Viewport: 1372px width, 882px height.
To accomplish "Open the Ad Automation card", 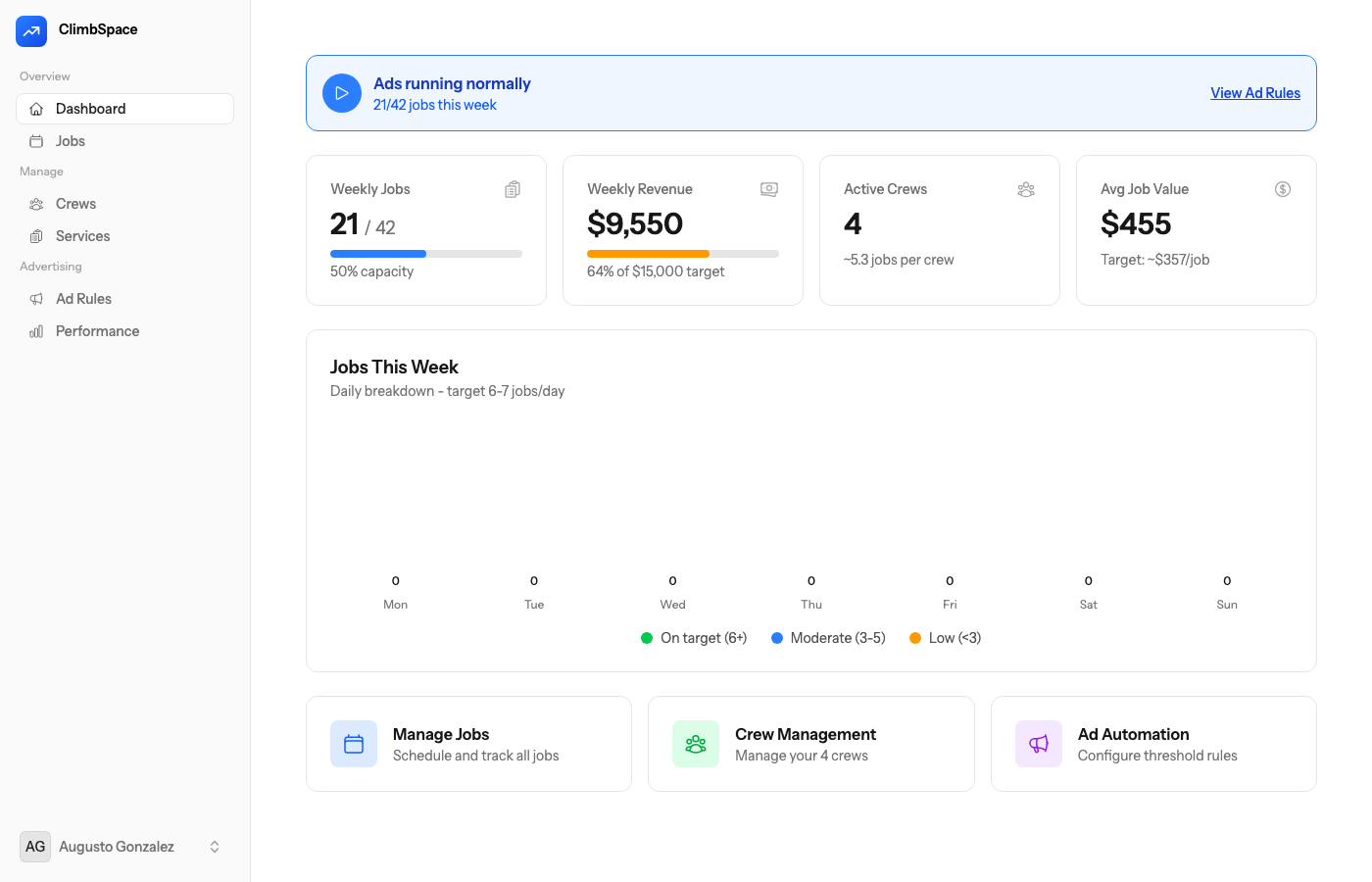I will click(x=1152, y=744).
